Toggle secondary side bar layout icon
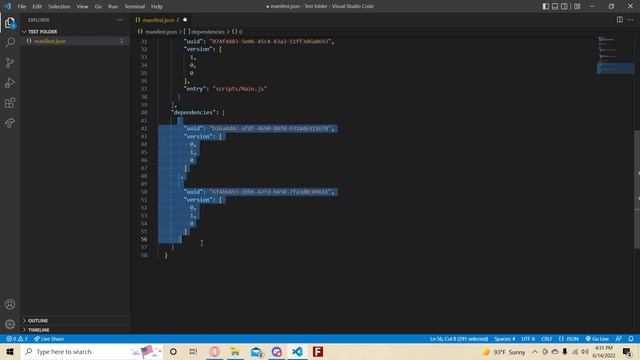640x360 pixels. [564, 6]
